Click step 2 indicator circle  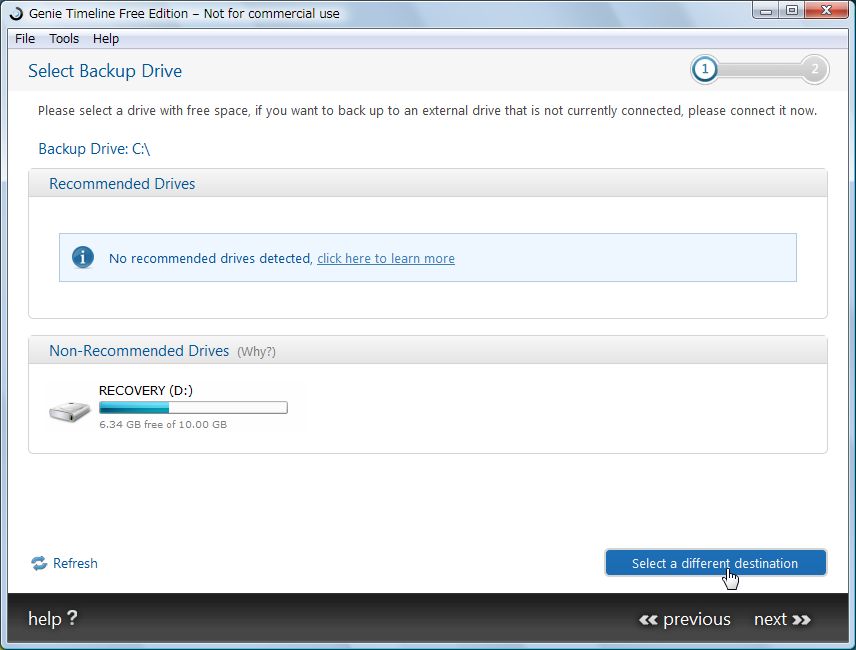(x=815, y=69)
